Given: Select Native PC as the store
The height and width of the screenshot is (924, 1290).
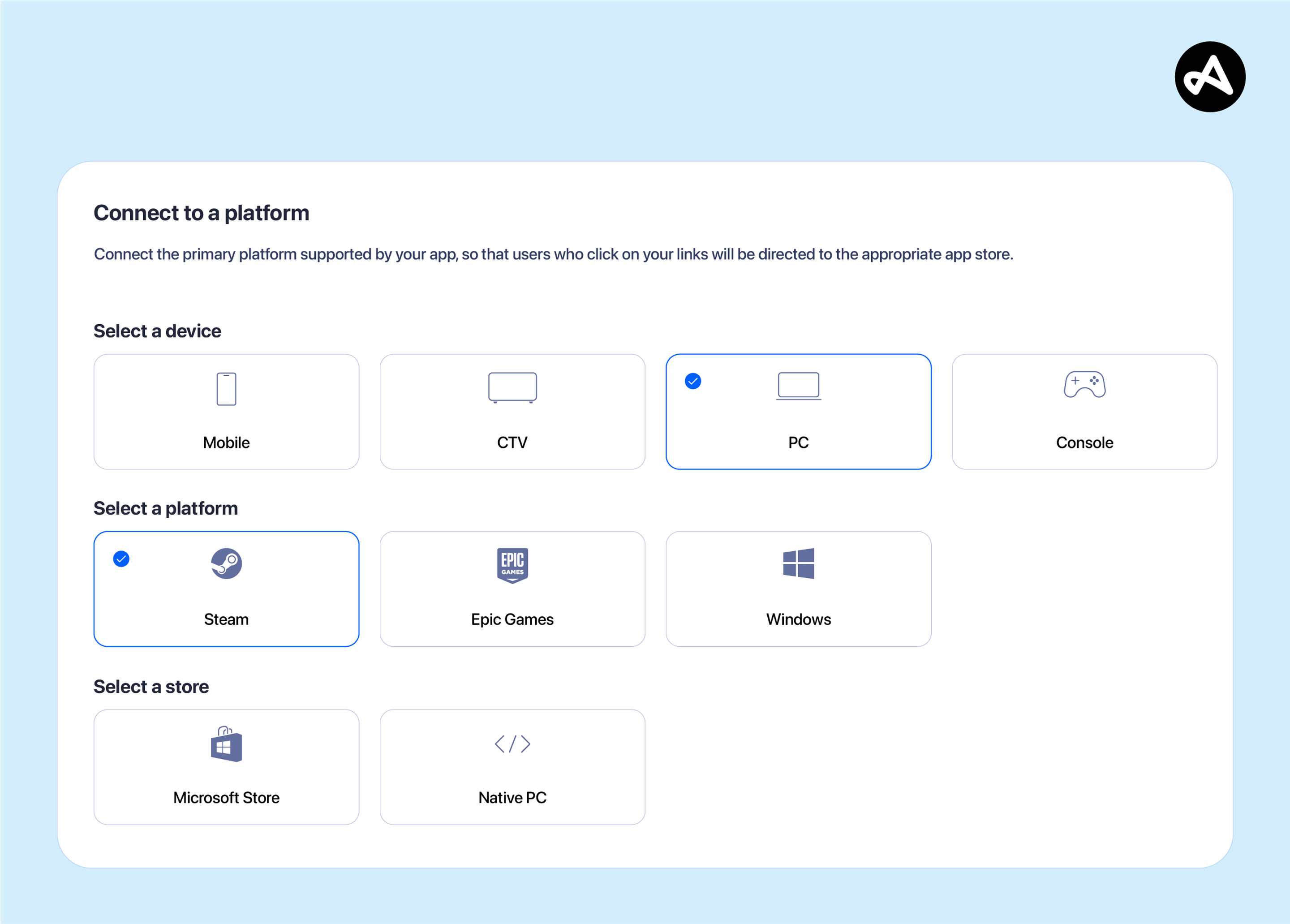Looking at the screenshot, I should point(512,767).
